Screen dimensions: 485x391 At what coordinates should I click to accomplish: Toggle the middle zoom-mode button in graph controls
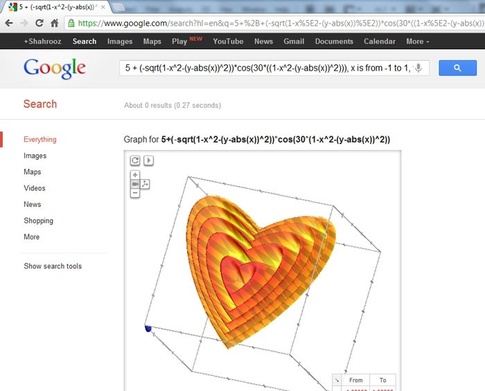pos(135,184)
